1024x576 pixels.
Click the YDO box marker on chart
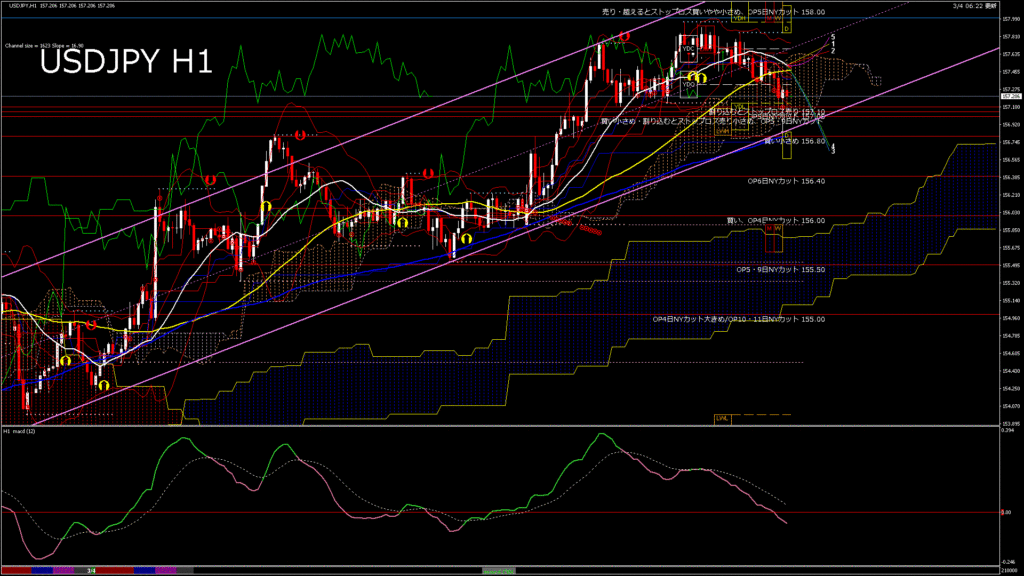coord(688,85)
